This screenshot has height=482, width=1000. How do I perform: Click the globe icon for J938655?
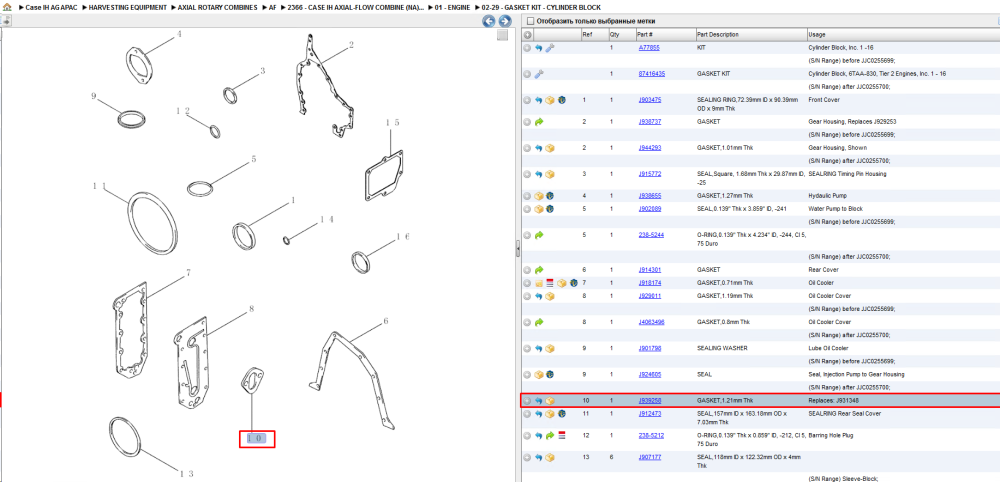pyautogui.click(x=550, y=196)
